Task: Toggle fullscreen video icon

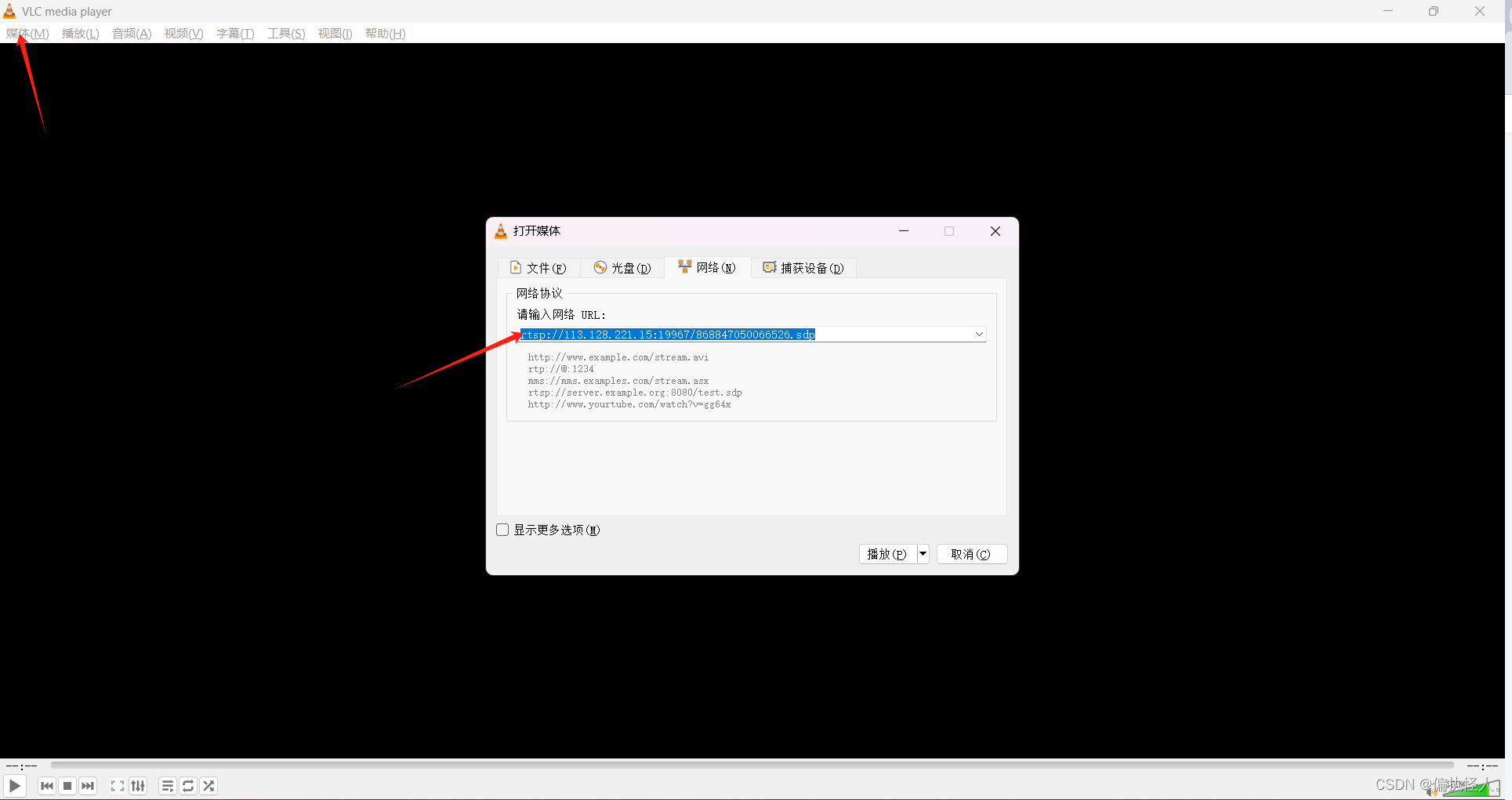Action: point(116,786)
